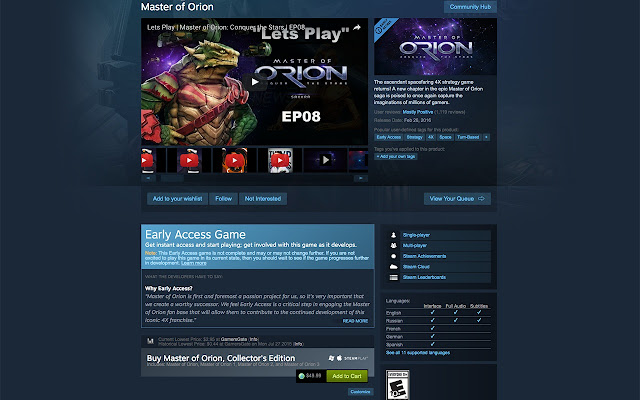
Task: Open the Single-player category icon
Action: [393, 235]
